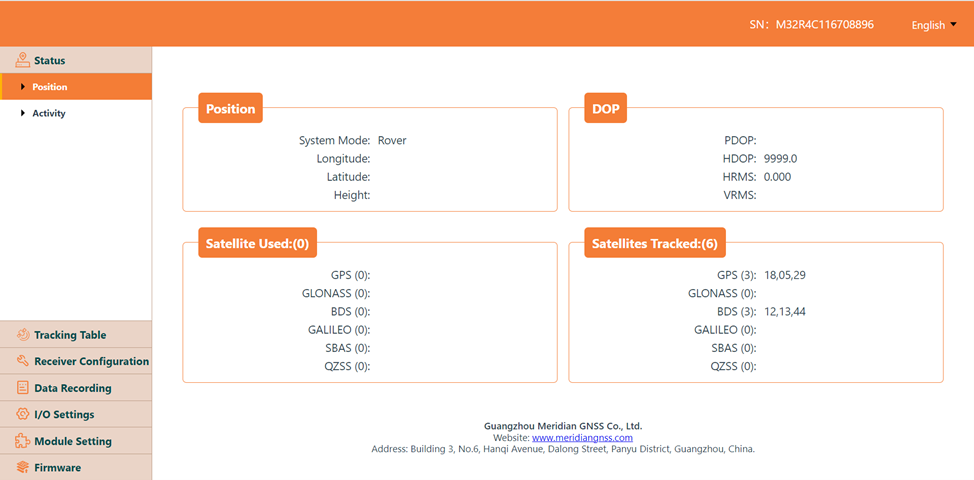Select the Position item under Status
Image resolution: width=974 pixels, height=480 pixels.
click(50, 87)
